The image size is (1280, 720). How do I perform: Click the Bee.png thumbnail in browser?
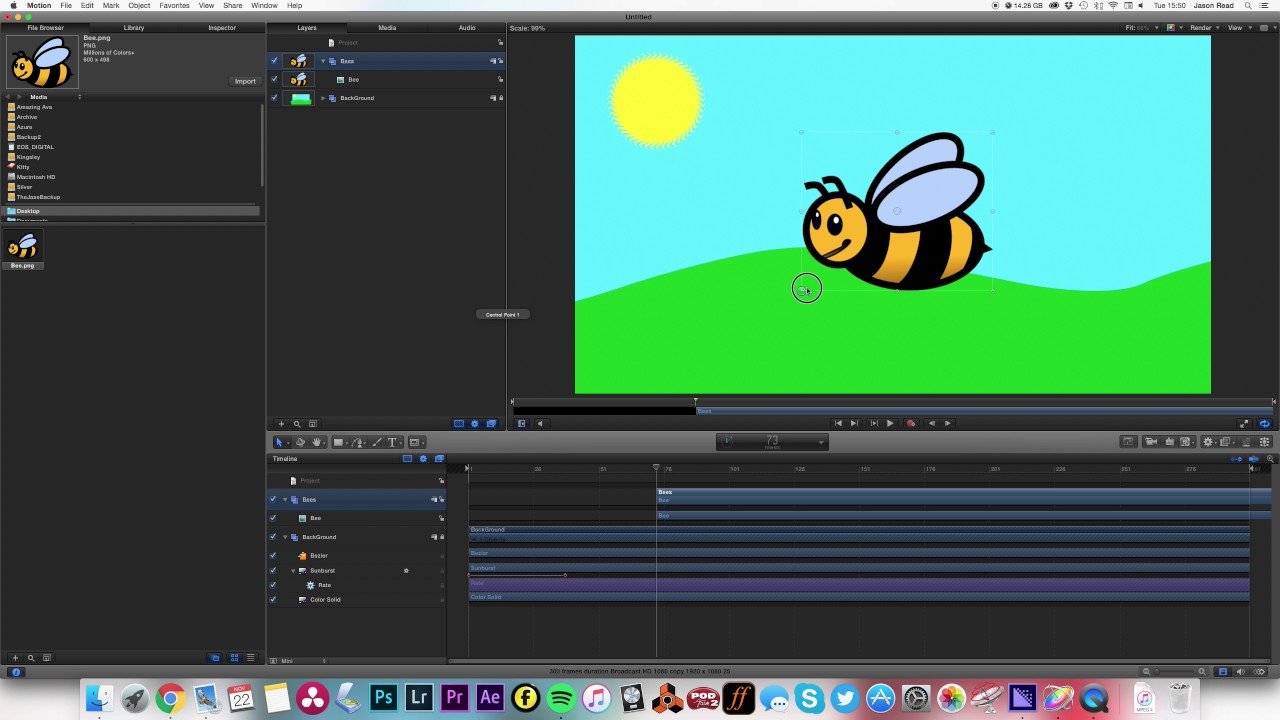(x=23, y=248)
